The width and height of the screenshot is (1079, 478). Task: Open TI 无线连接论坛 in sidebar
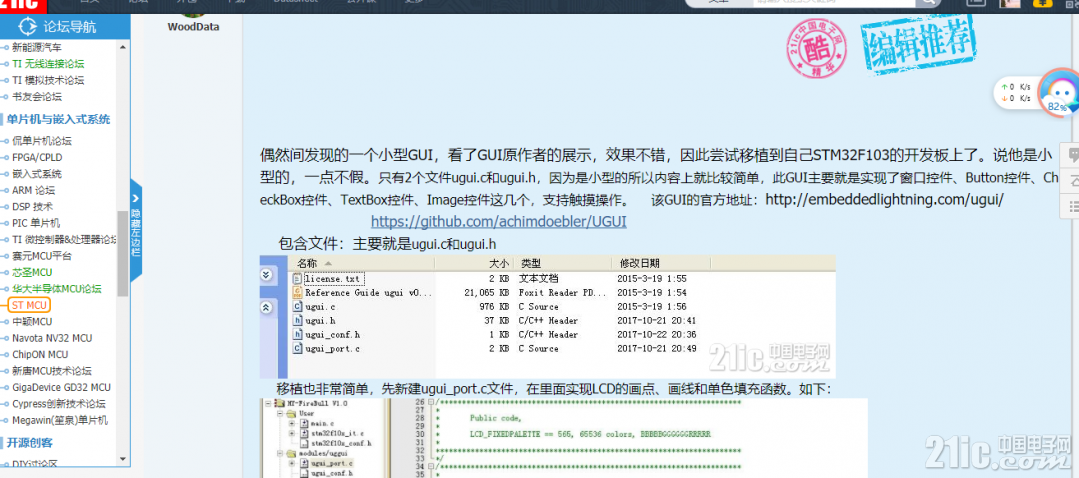48,63
